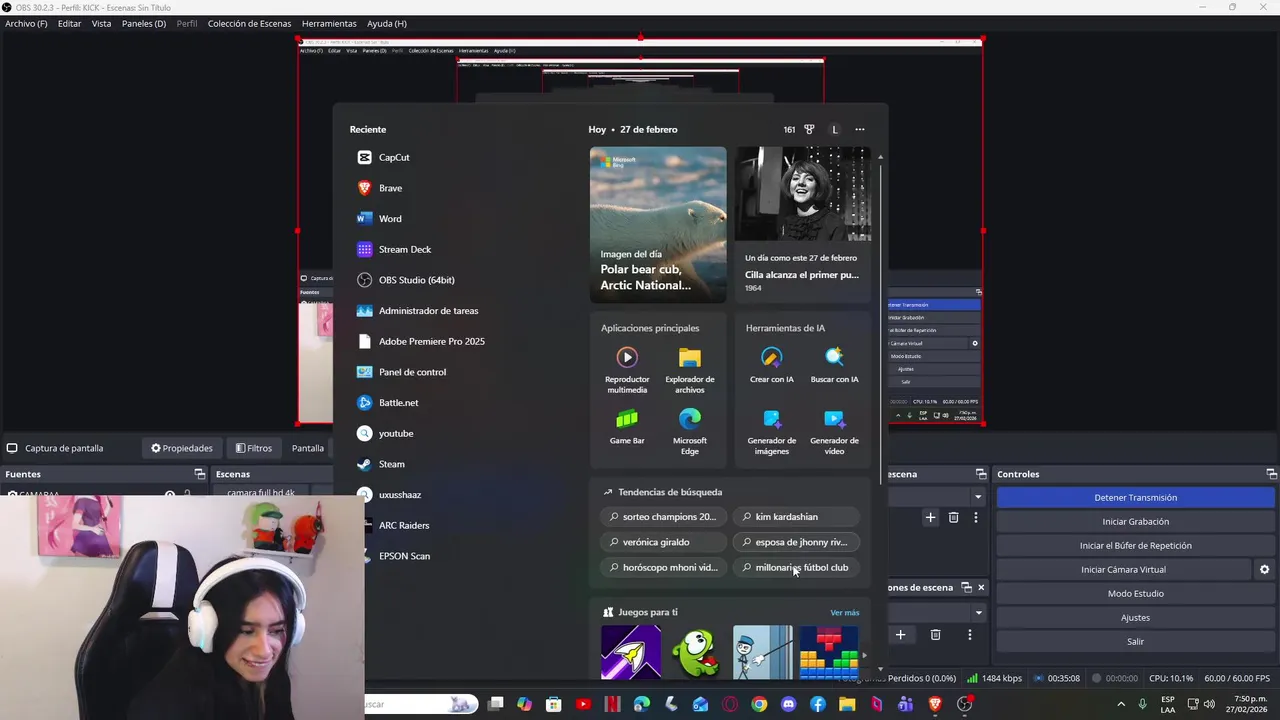Click Iniciar el Búfer de Repetición

coord(1135,546)
